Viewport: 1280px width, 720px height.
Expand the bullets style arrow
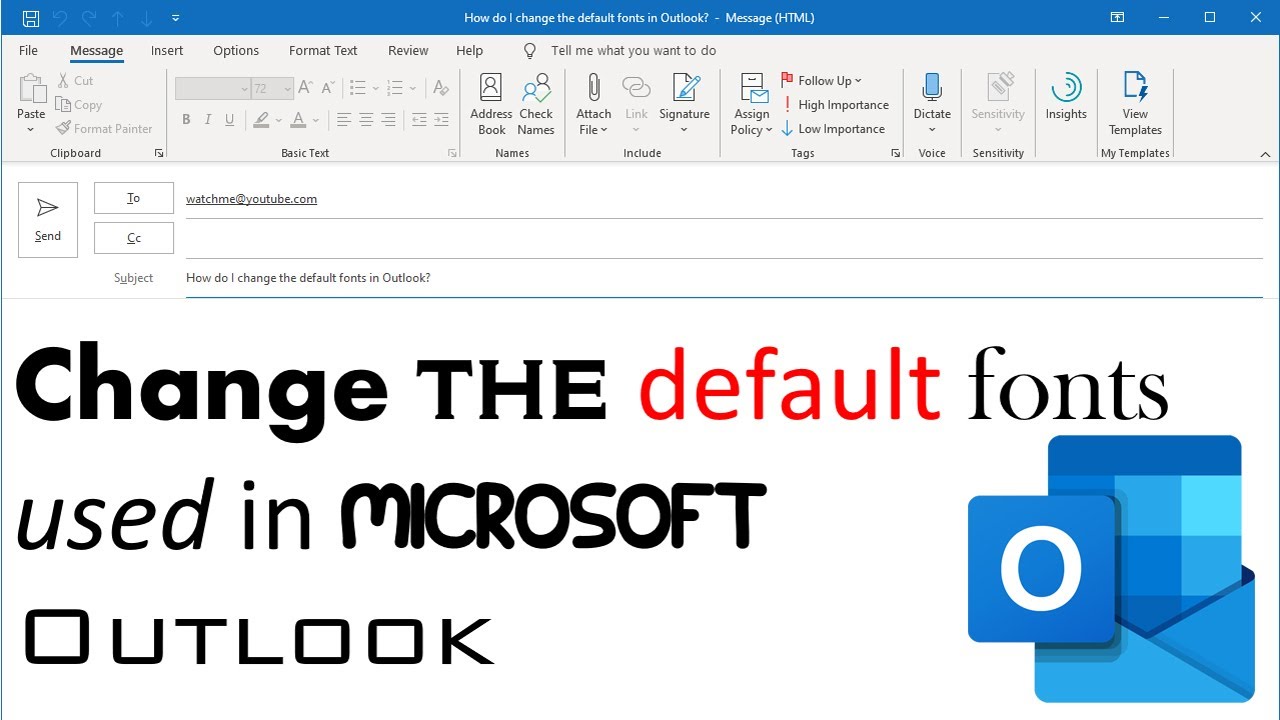[x=375, y=89]
